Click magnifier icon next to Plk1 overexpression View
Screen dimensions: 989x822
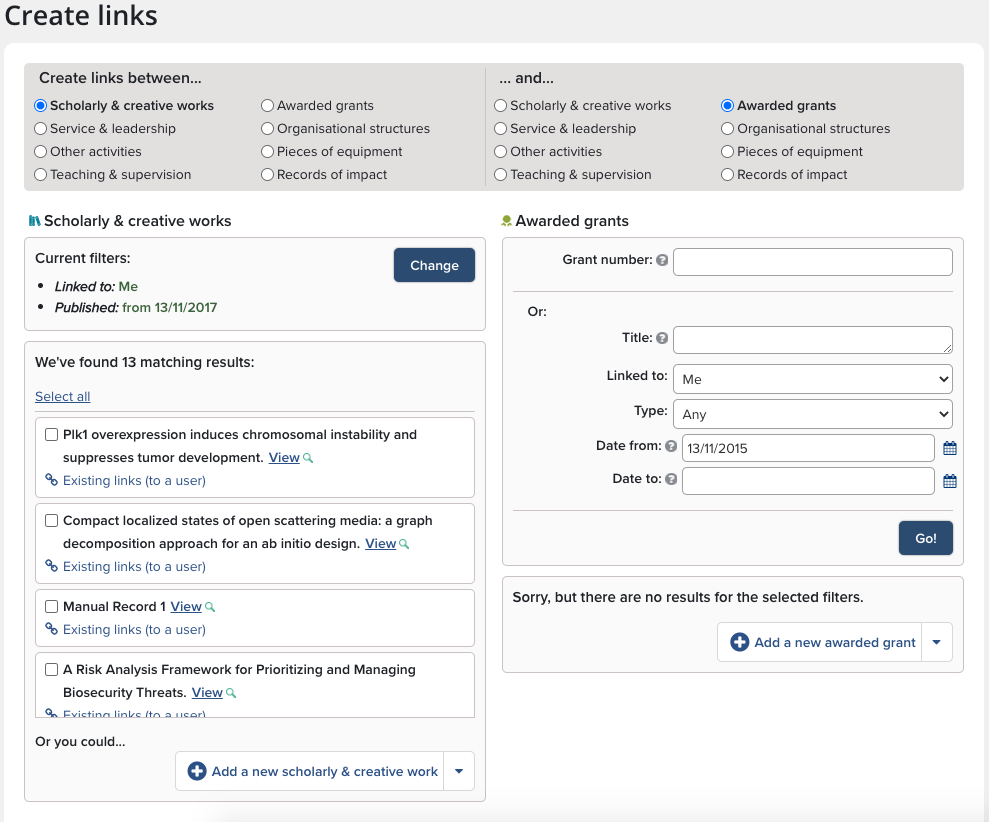[x=308, y=458]
